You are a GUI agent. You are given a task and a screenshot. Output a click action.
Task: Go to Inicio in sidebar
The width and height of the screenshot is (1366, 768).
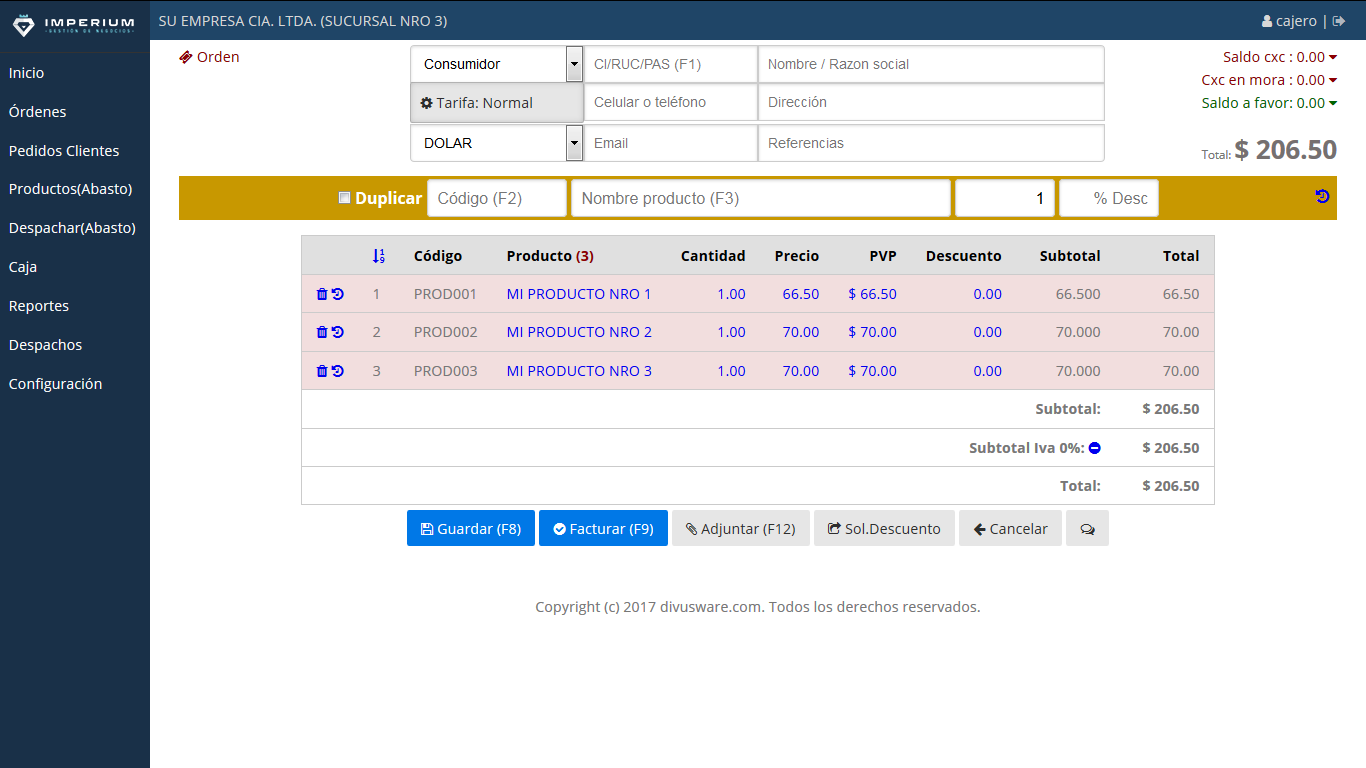coord(26,73)
